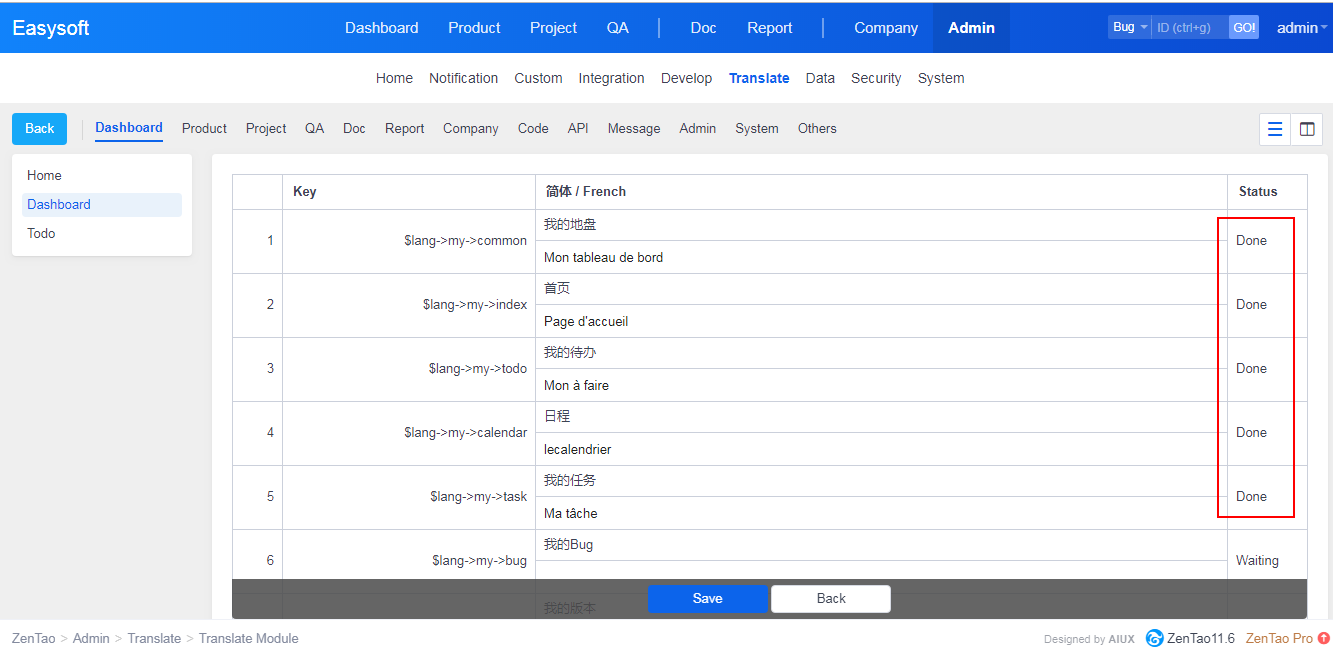
Task: Switch to split column view icon
Action: (x=1307, y=129)
